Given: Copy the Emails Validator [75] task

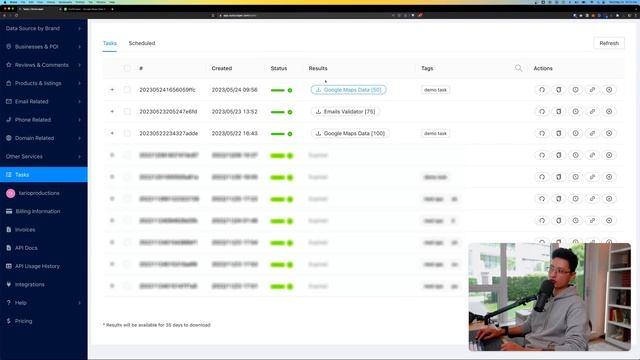Looking at the screenshot, I should point(558,111).
